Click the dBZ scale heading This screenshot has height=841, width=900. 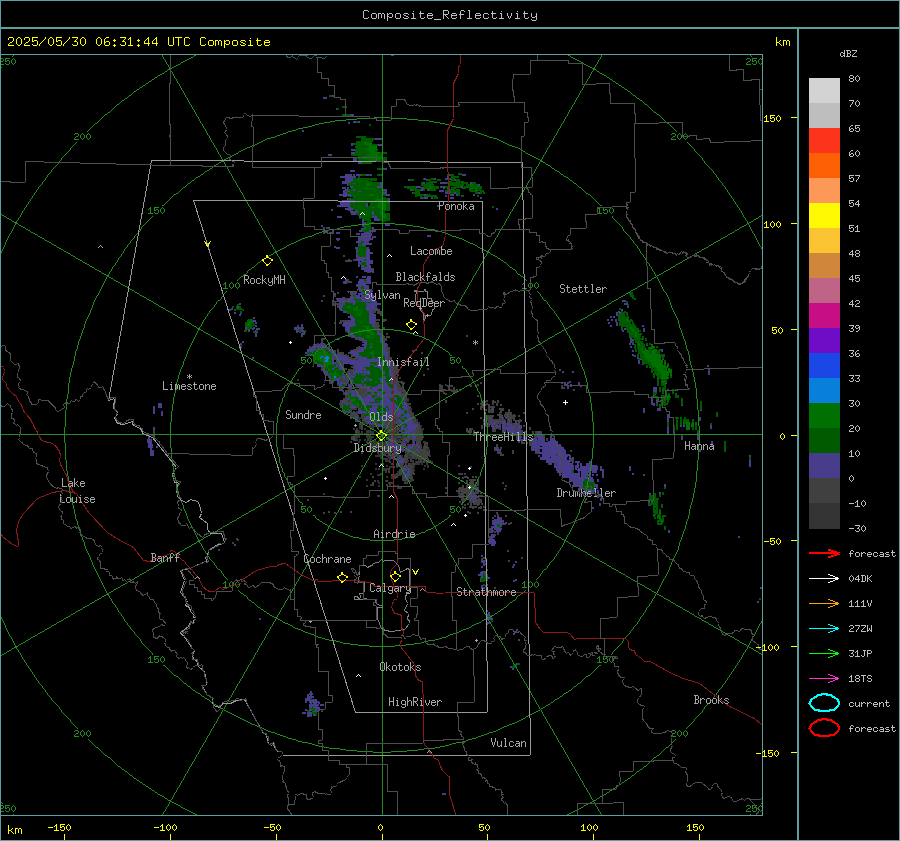(x=848, y=53)
